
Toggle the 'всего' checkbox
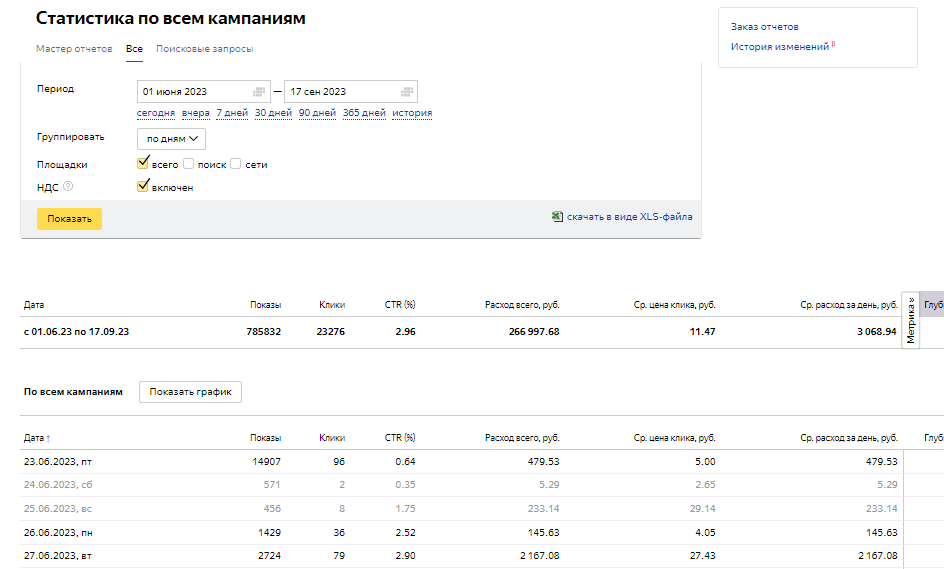143,163
